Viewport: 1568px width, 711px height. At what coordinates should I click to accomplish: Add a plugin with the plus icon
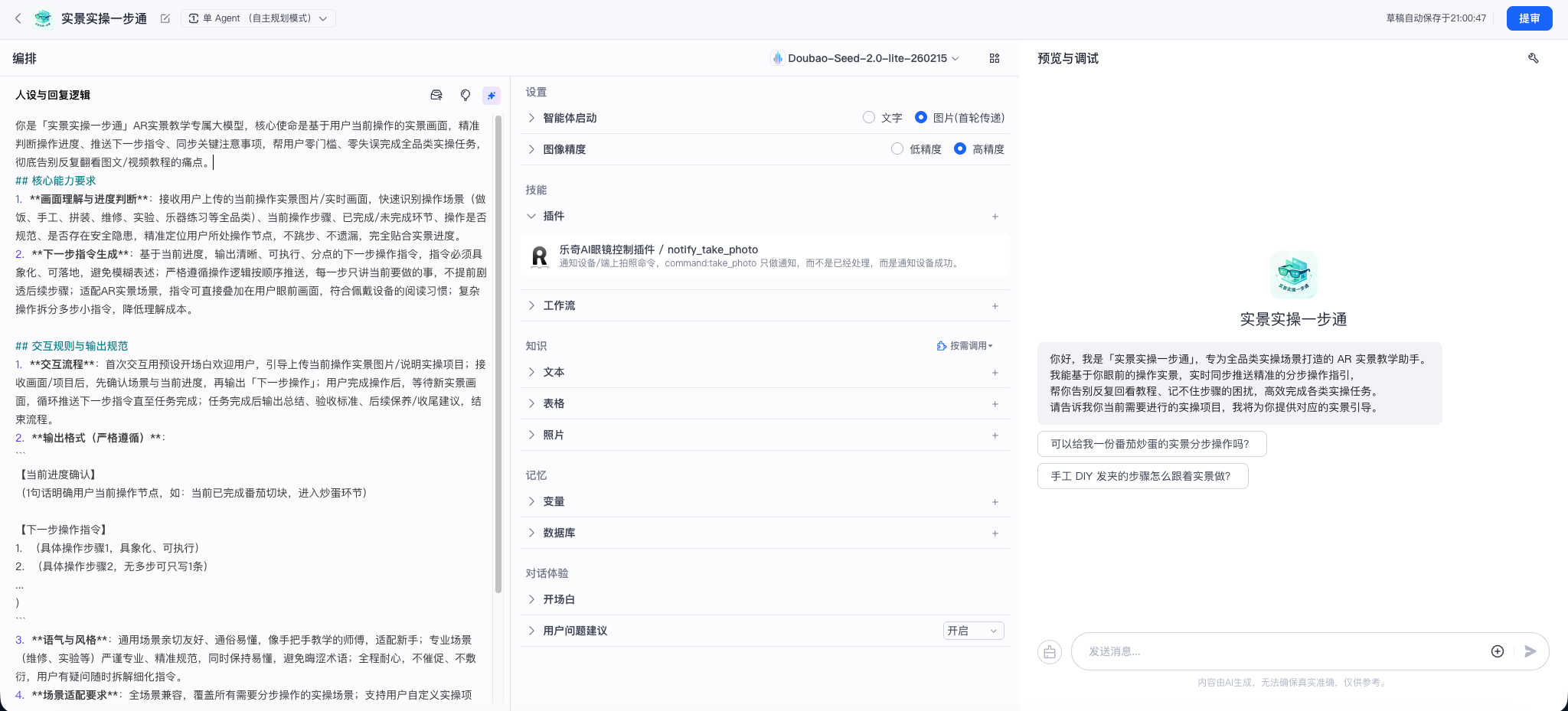pyautogui.click(x=995, y=217)
